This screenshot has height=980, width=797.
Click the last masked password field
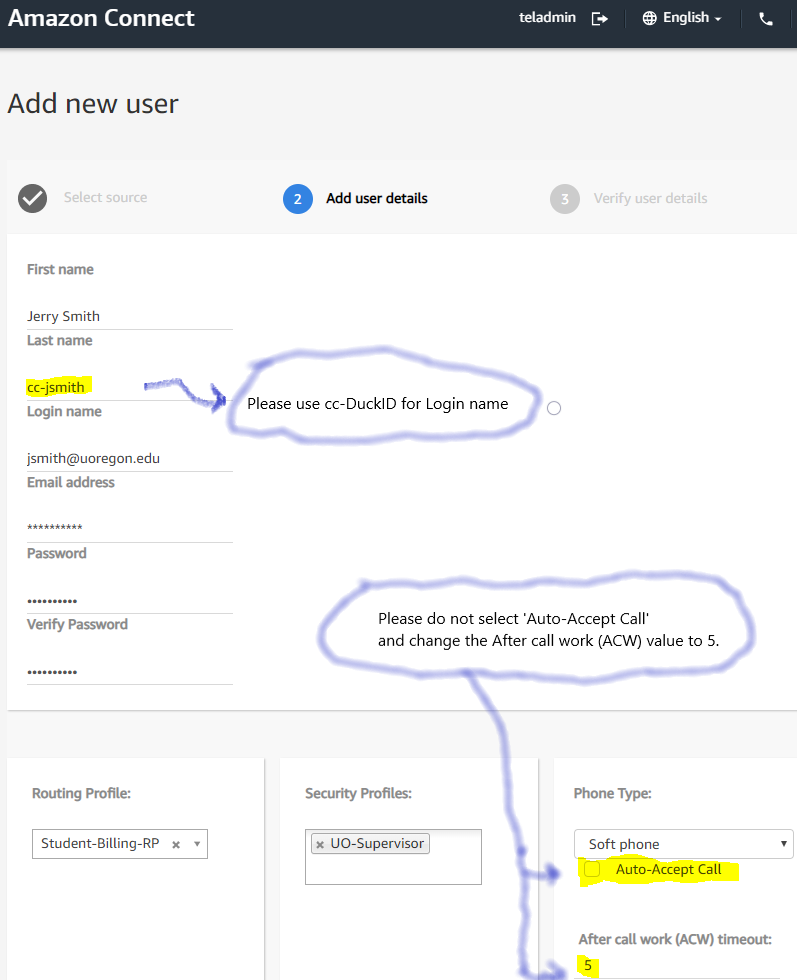(129, 672)
